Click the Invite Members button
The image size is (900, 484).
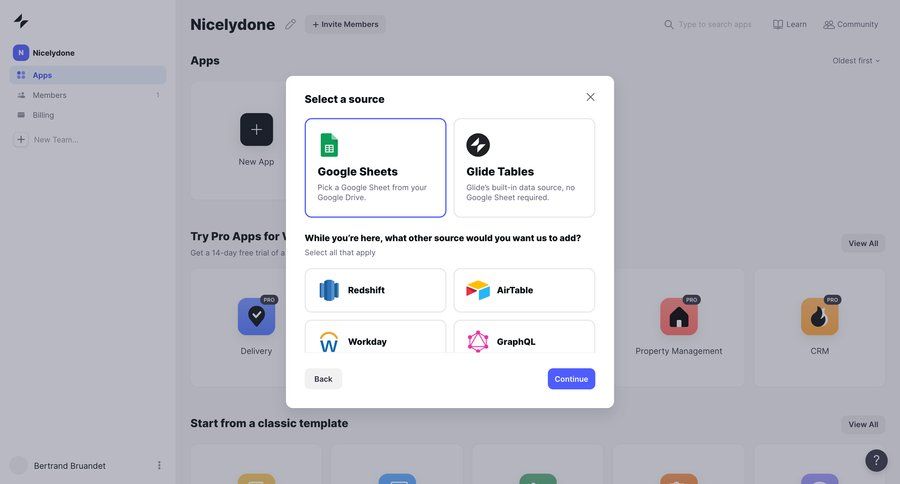point(345,24)
